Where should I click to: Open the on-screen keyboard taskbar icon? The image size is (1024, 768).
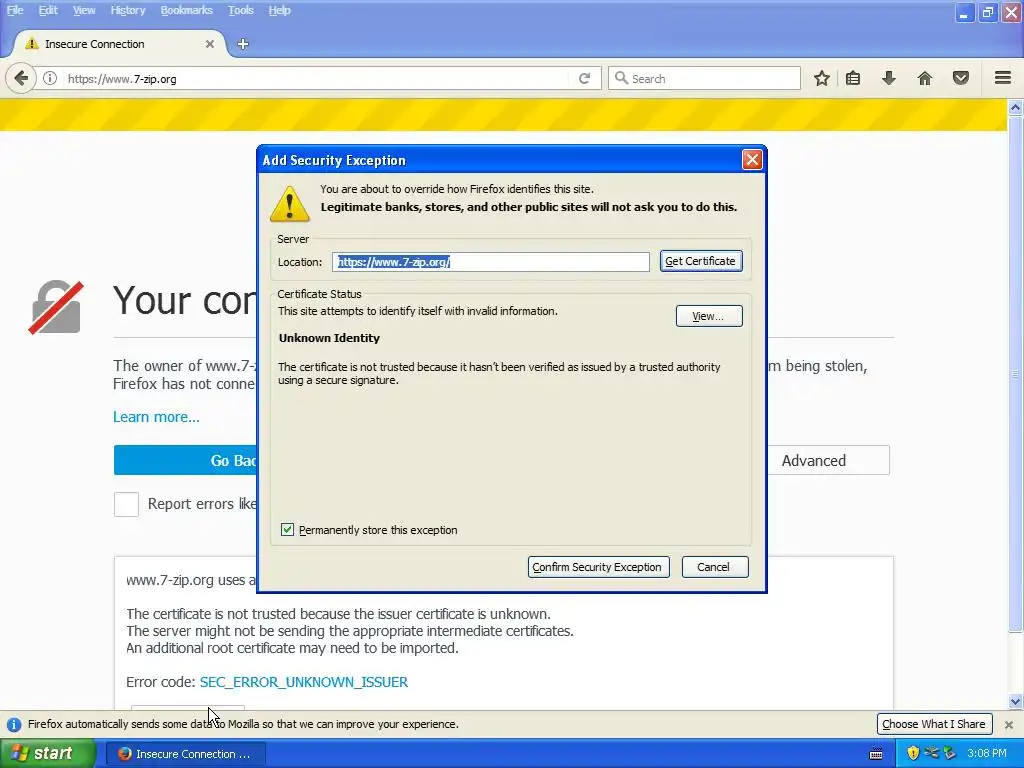[876, 754]
